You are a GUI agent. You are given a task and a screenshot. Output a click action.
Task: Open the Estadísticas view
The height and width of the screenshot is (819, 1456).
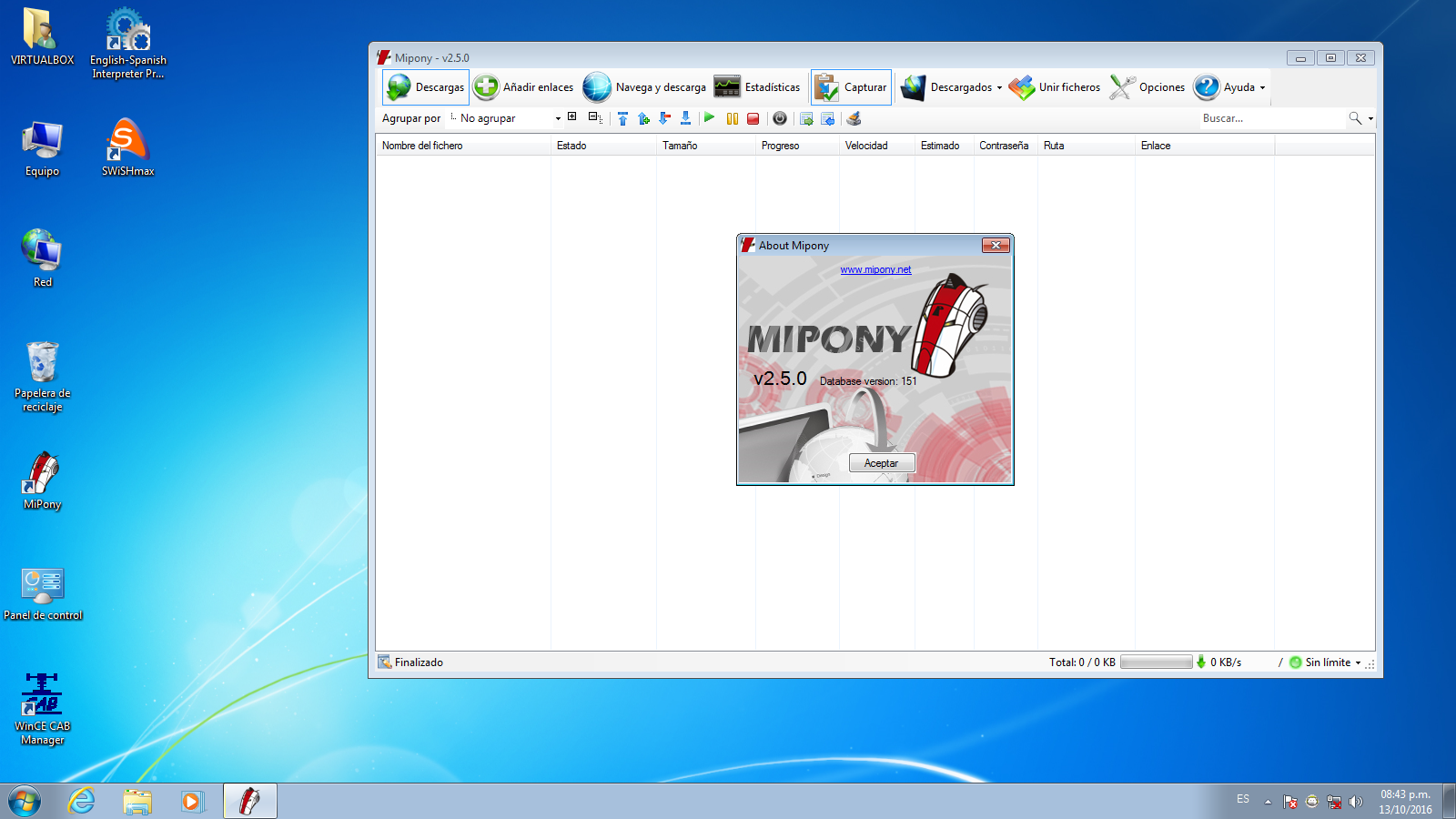(757, 87)
